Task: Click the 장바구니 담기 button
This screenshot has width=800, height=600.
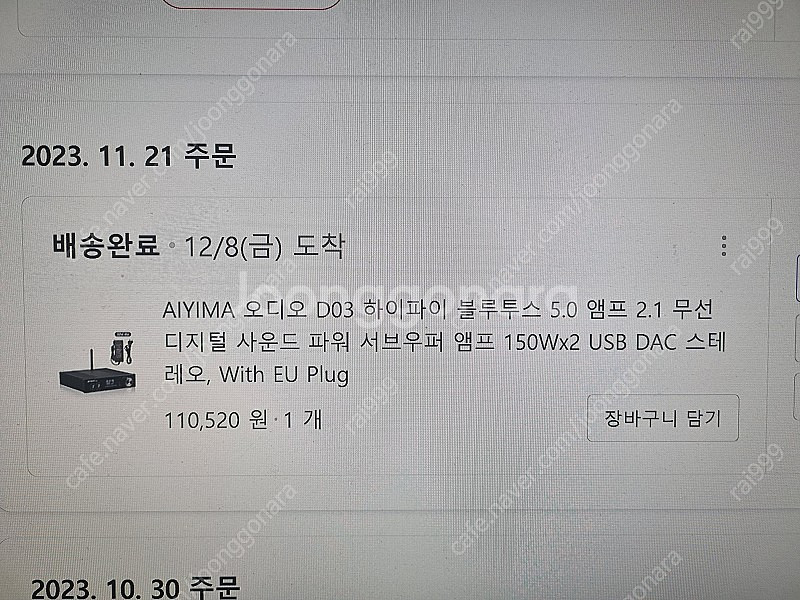Action: click(663, 418)
